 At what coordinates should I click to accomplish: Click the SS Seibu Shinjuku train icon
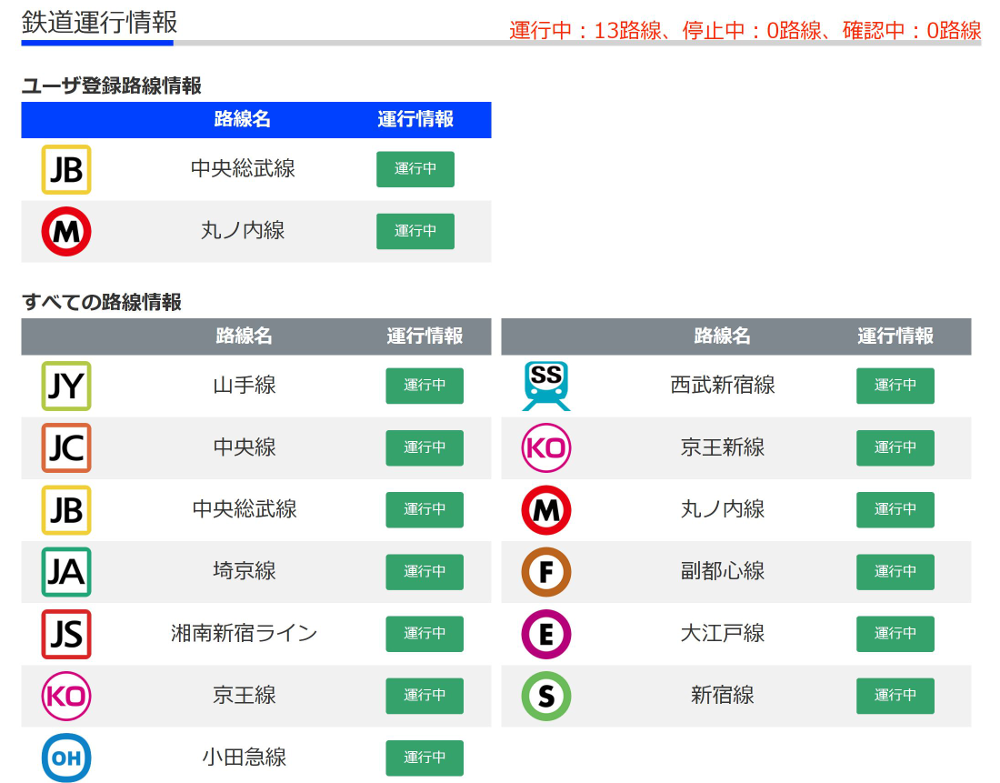point(547,386)
